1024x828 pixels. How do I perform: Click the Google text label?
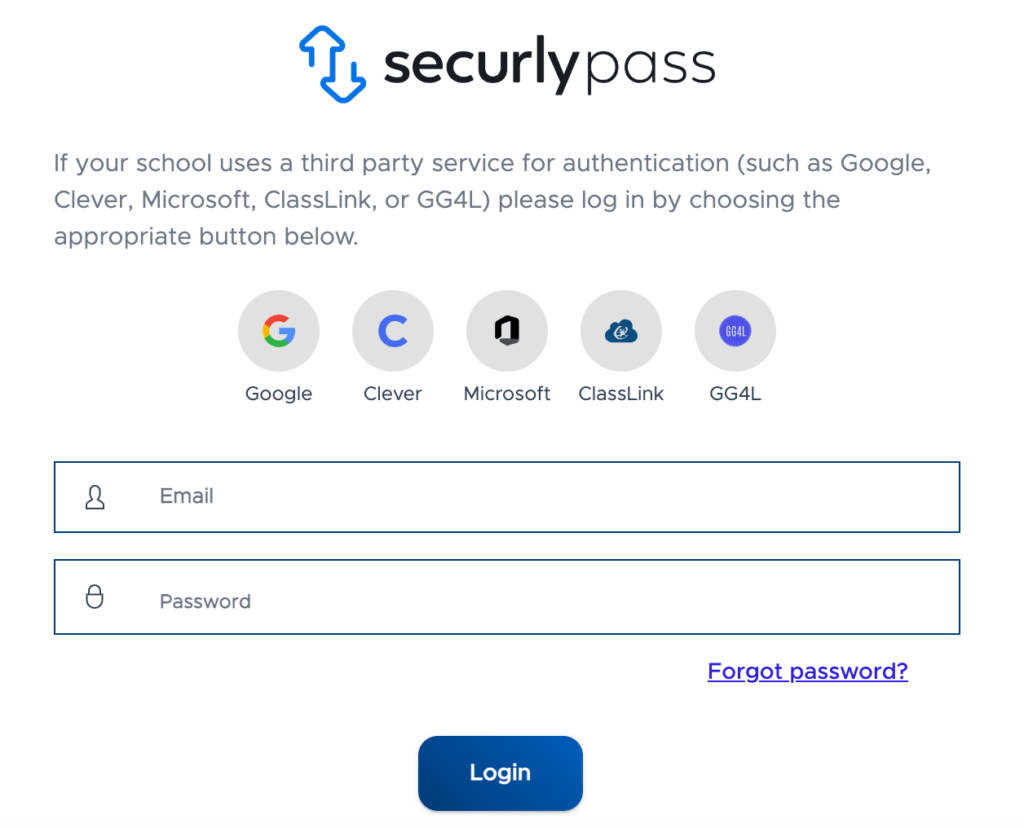point(279,394)
